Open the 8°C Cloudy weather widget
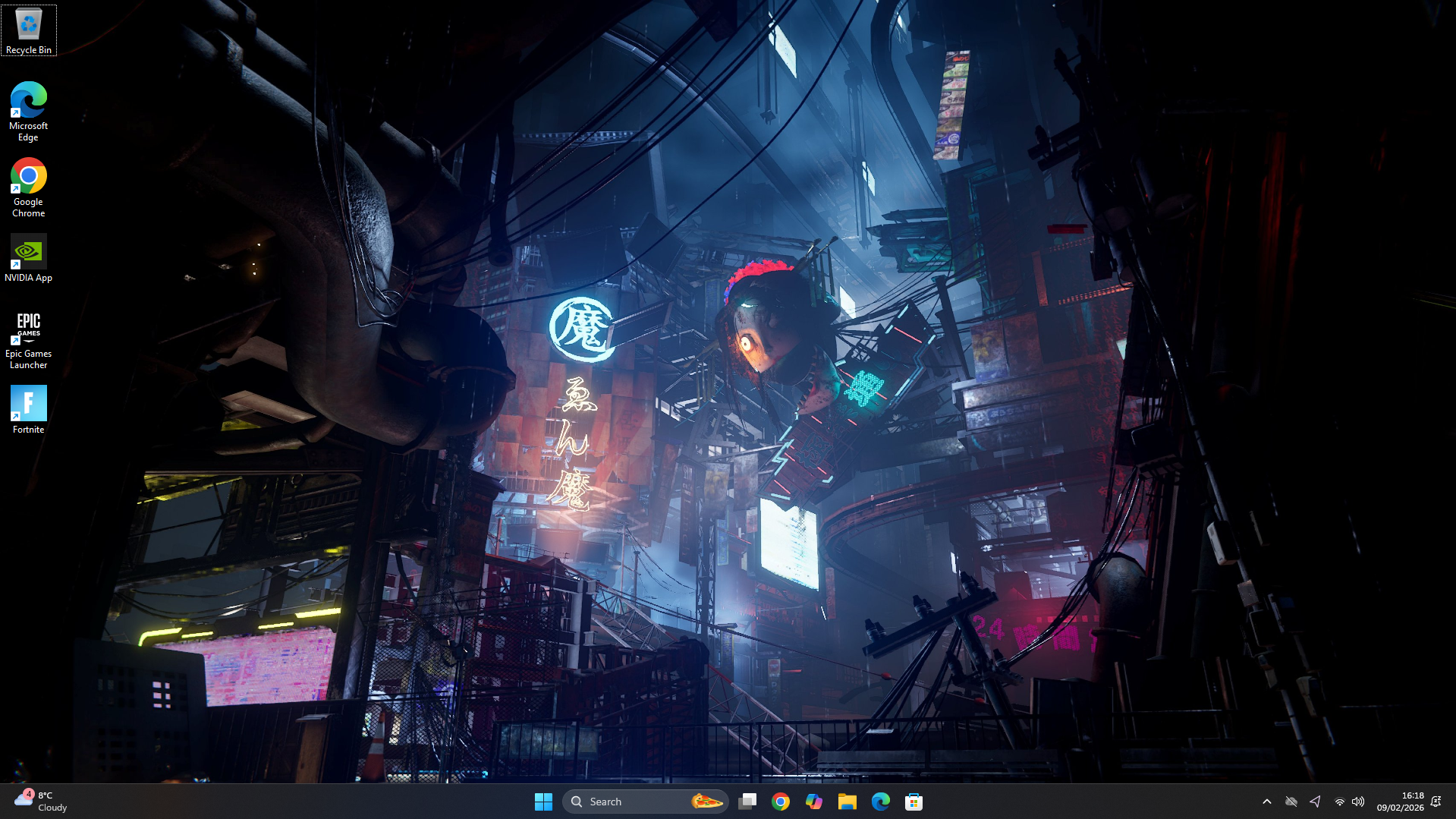 pyautogui.click(x=42, y=802)
